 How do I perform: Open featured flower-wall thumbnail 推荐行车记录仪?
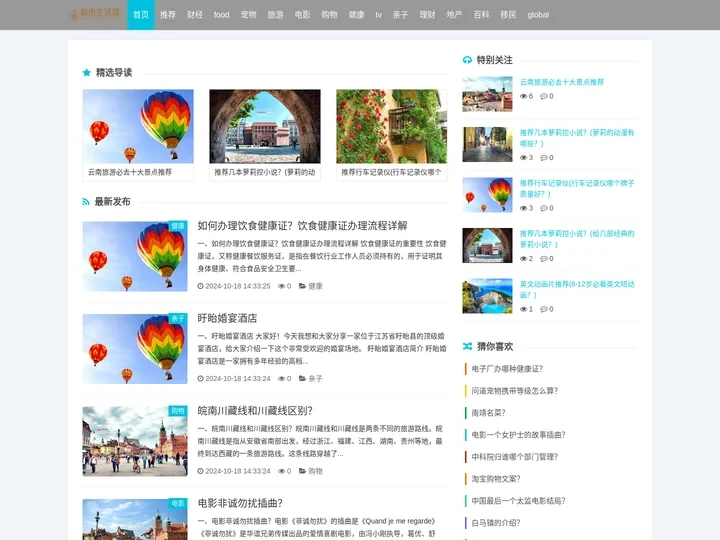point(392,126)
